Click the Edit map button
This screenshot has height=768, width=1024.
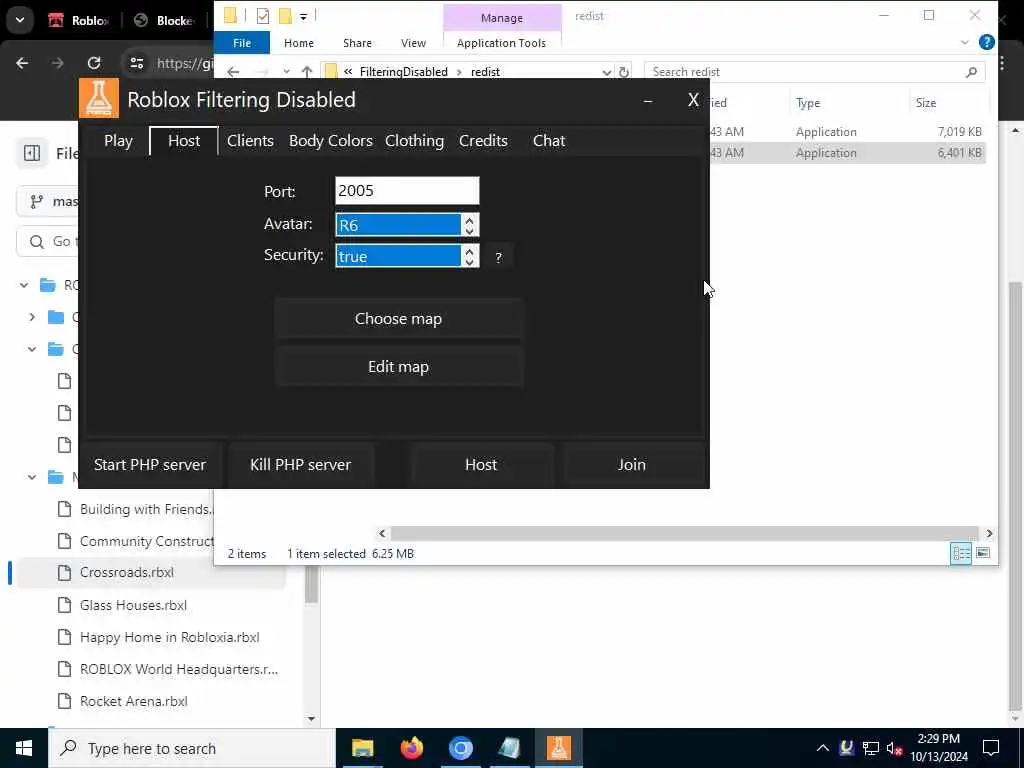[398, 367]
